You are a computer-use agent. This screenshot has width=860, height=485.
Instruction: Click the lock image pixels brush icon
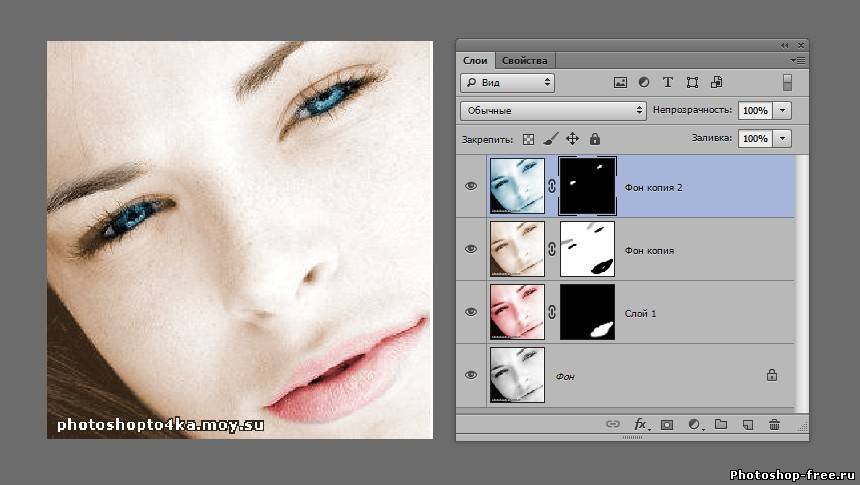550,139
